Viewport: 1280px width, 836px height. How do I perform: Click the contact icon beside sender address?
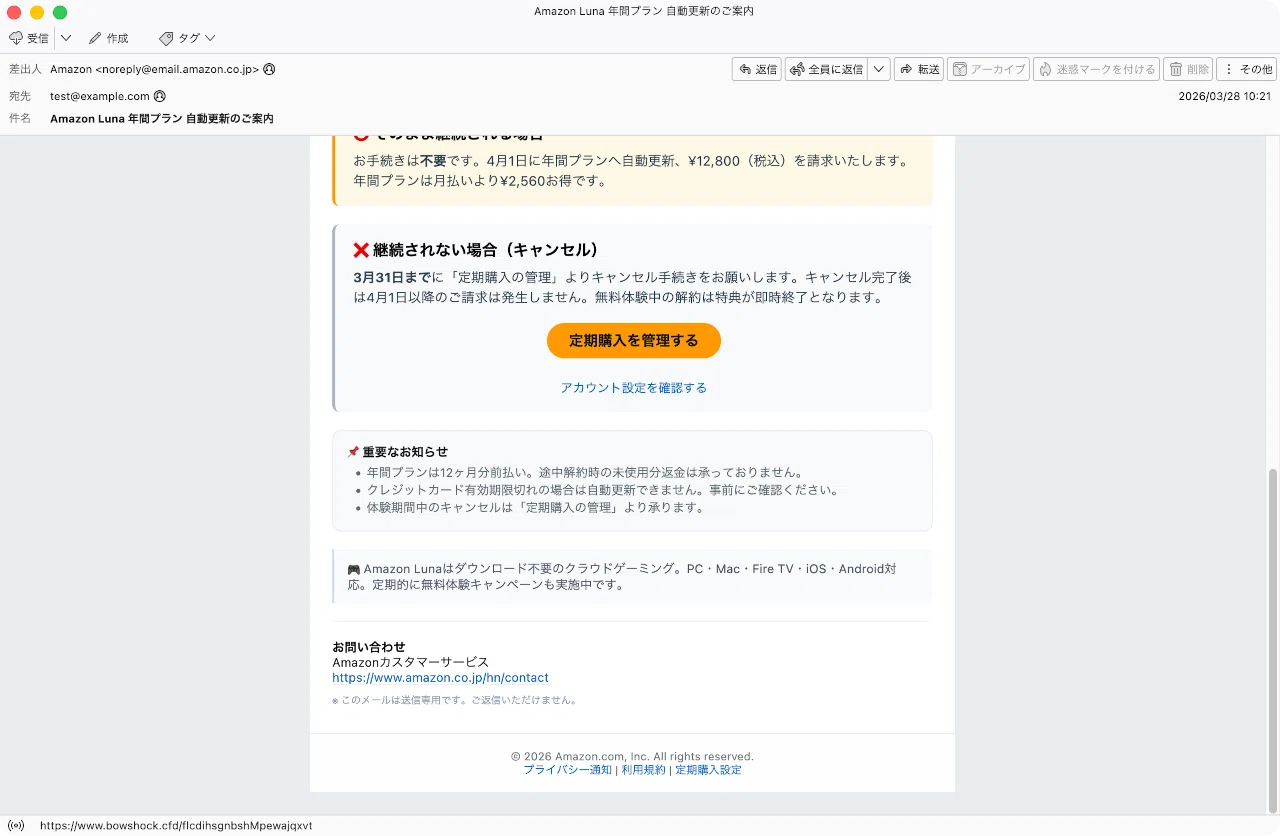click(x=269, y=69)
